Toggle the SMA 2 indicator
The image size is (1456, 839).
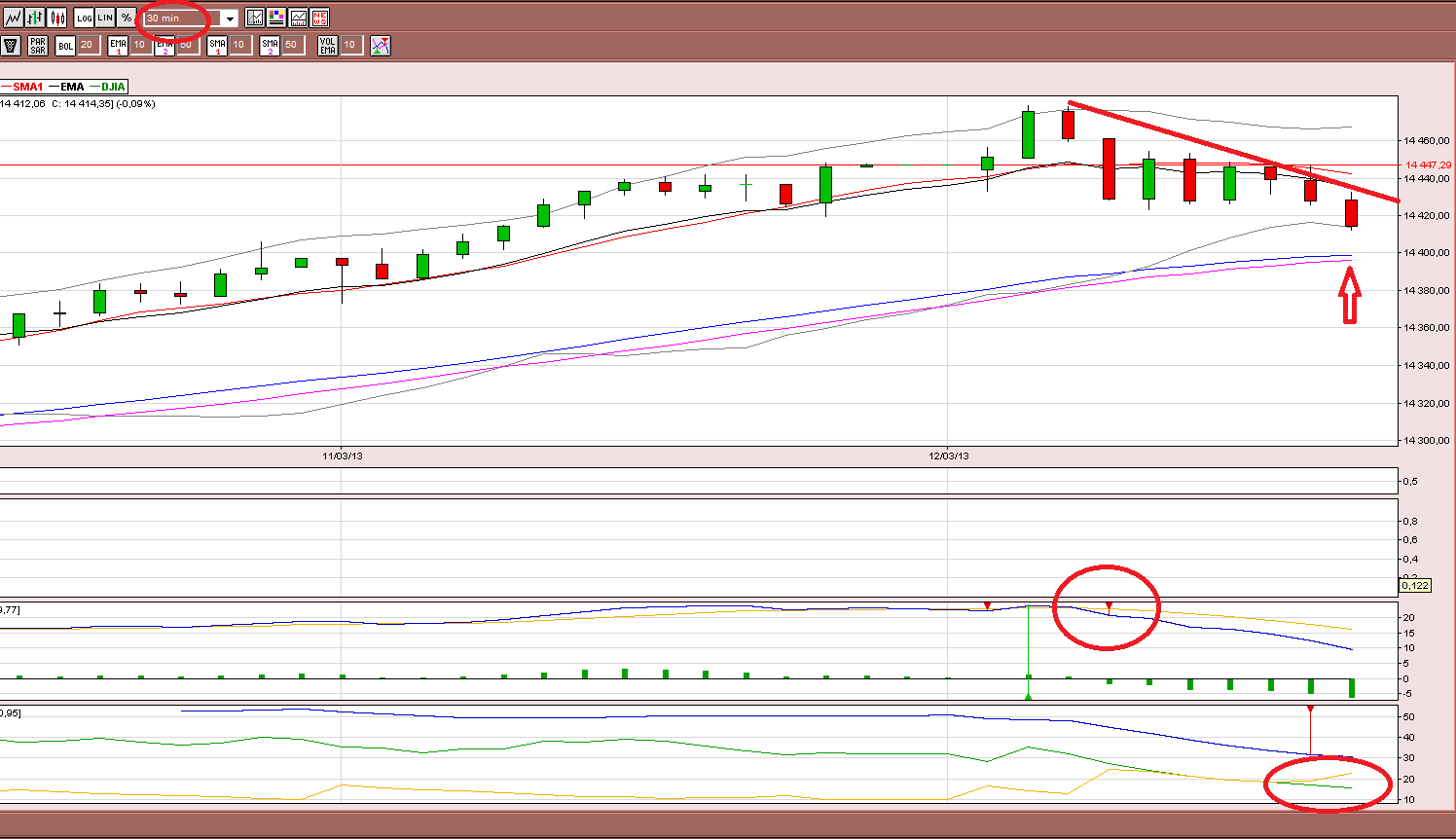point(270,45)
